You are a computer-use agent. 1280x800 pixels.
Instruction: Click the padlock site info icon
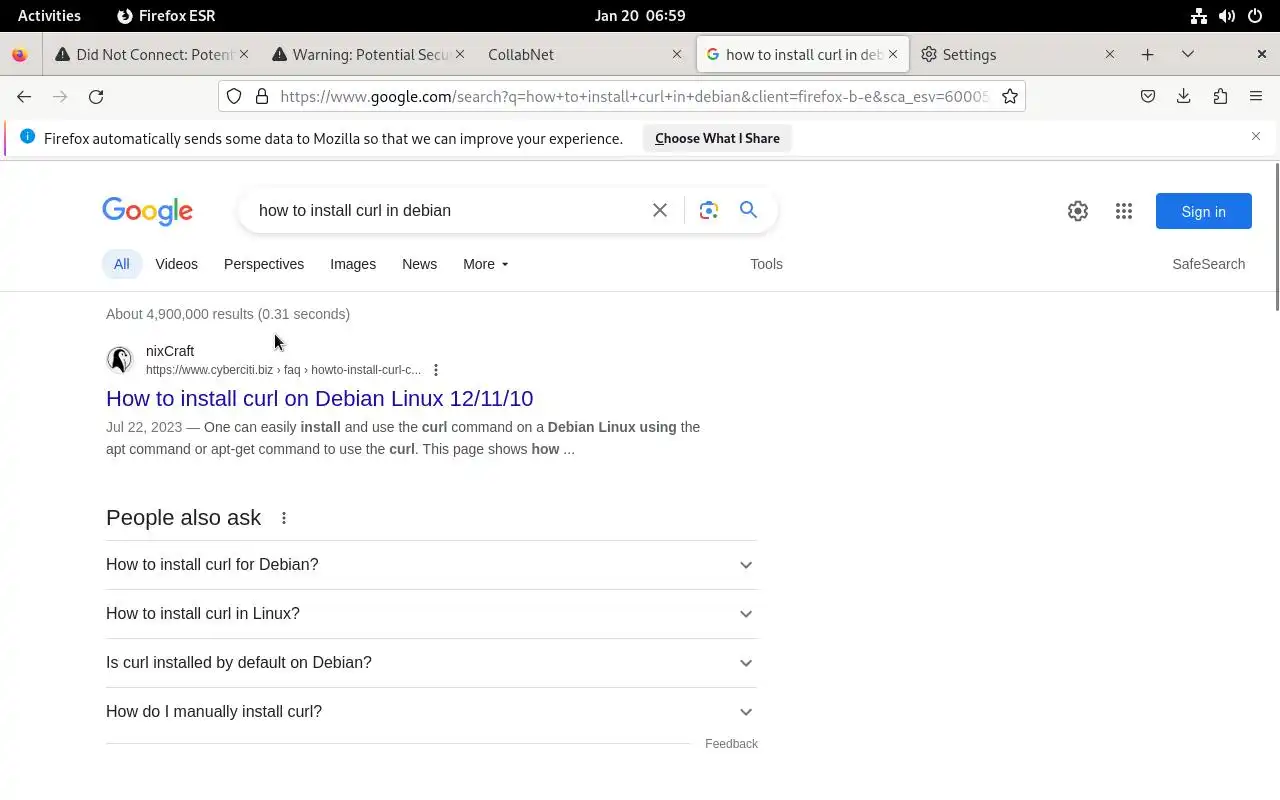click(x=262, y=96)
